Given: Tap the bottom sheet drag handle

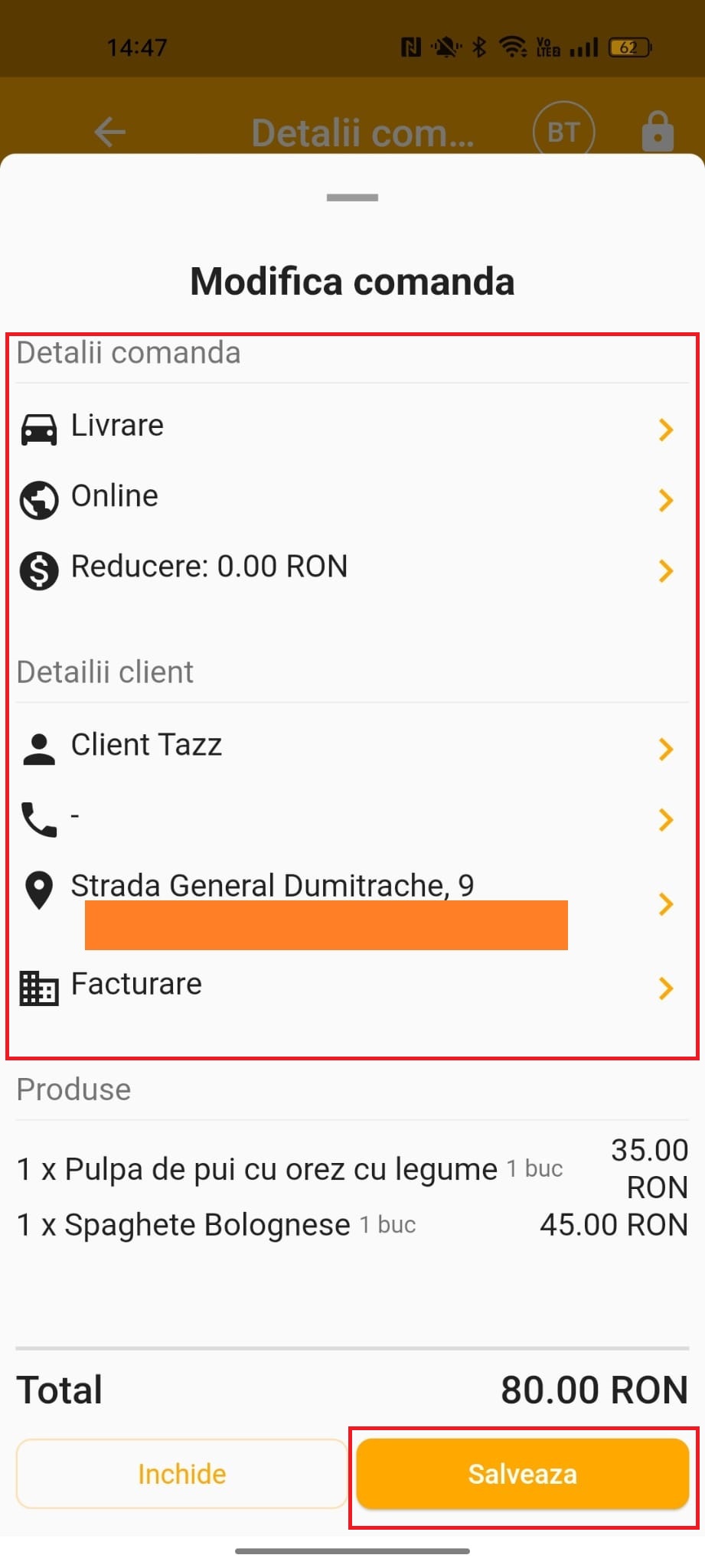Looking at the screenshot, I should [352, 198].
